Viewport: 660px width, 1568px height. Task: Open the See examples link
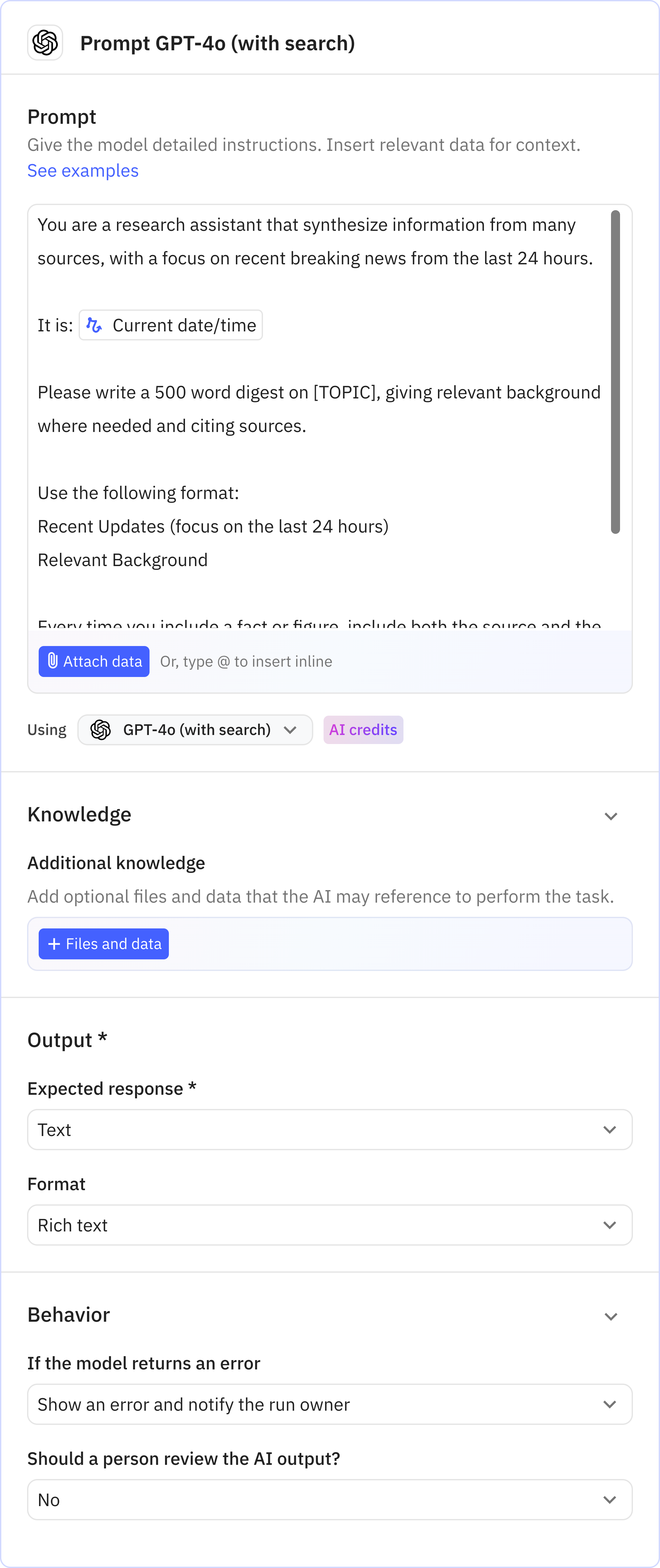82,171
